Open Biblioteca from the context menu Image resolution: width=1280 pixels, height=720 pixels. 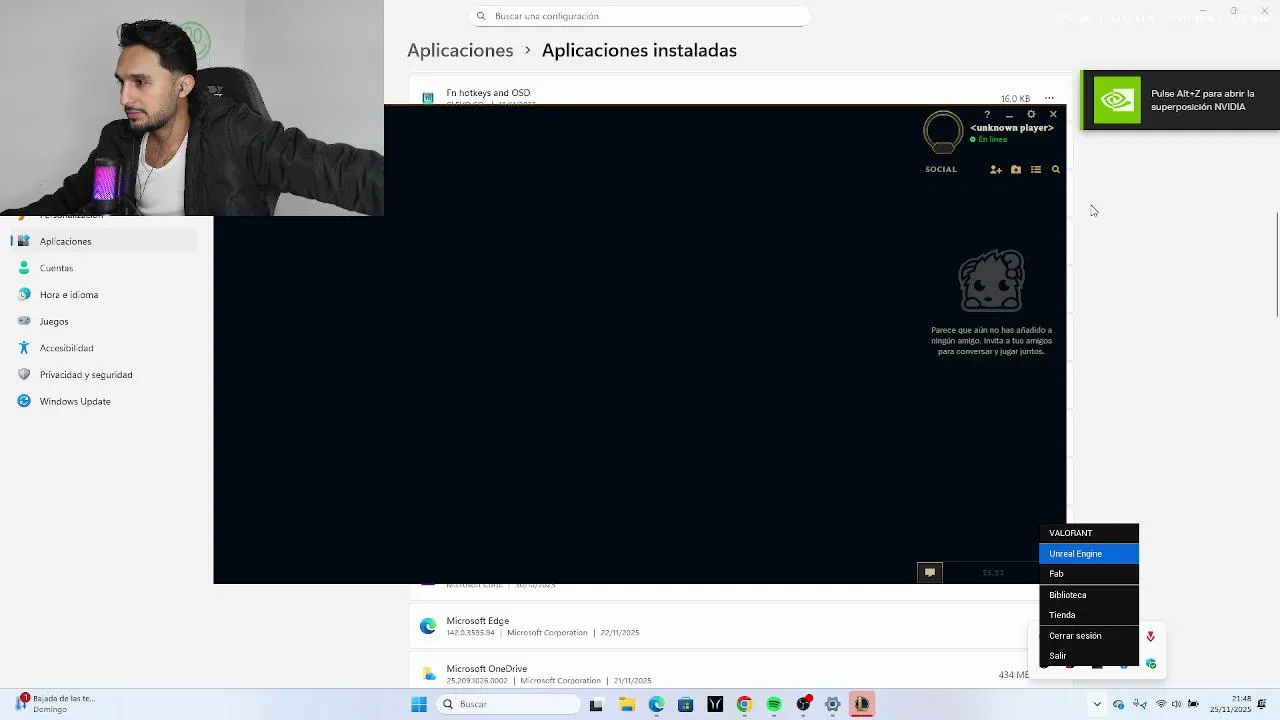(x=1089, y=595)
